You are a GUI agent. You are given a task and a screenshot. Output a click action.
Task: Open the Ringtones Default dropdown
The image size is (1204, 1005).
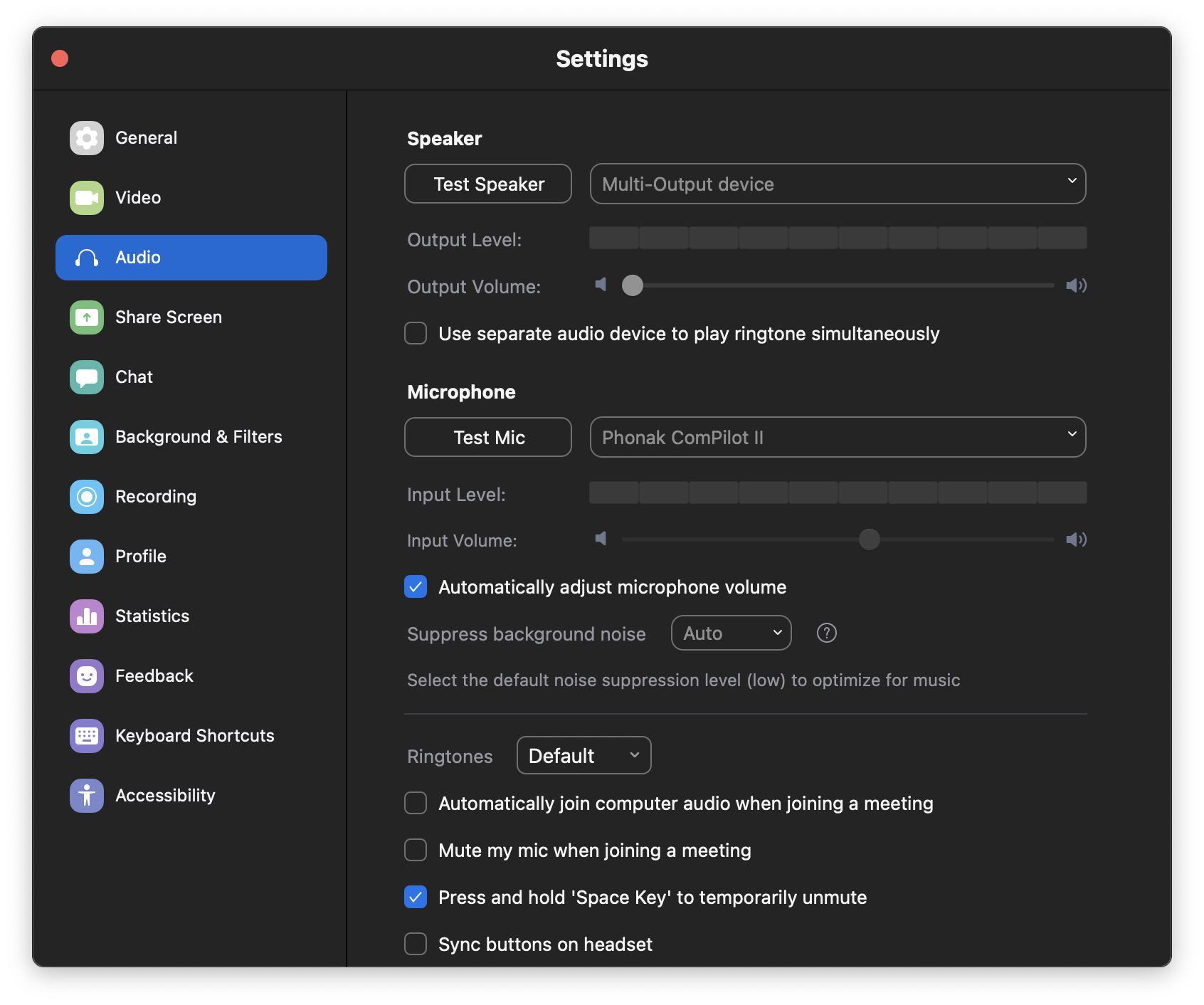point(584,755)
